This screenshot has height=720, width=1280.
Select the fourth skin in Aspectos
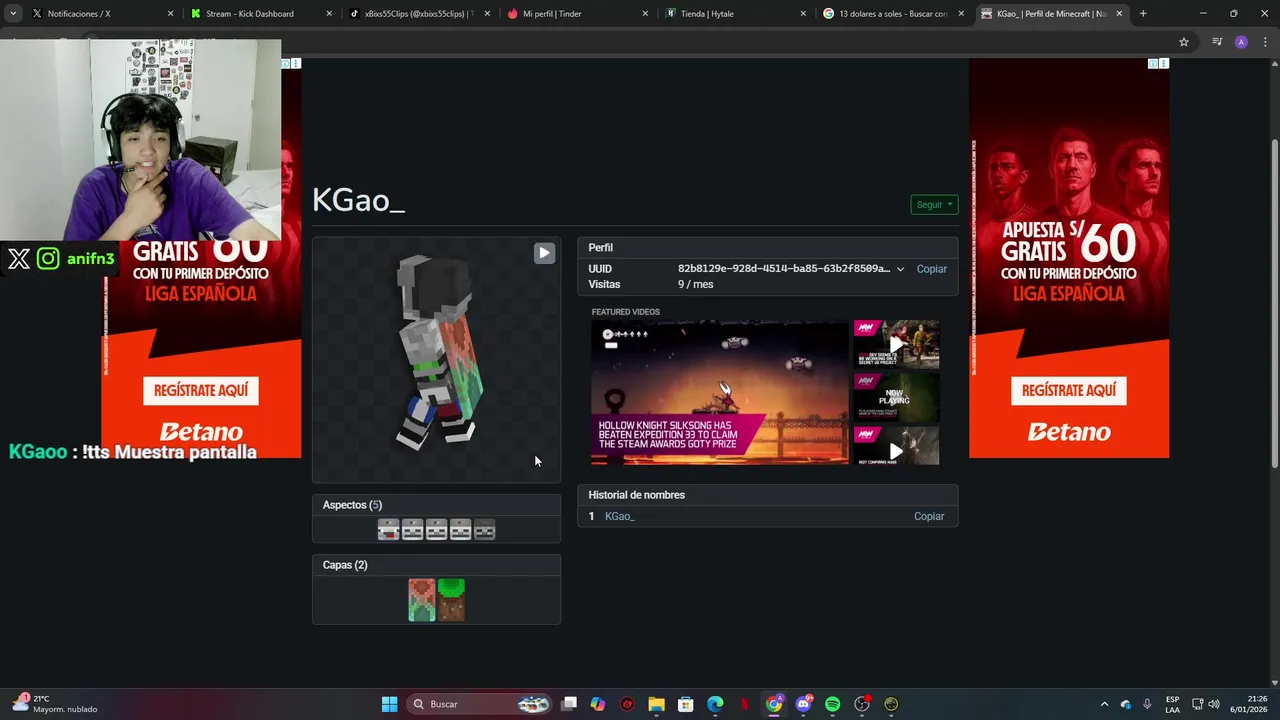[461, 530]
